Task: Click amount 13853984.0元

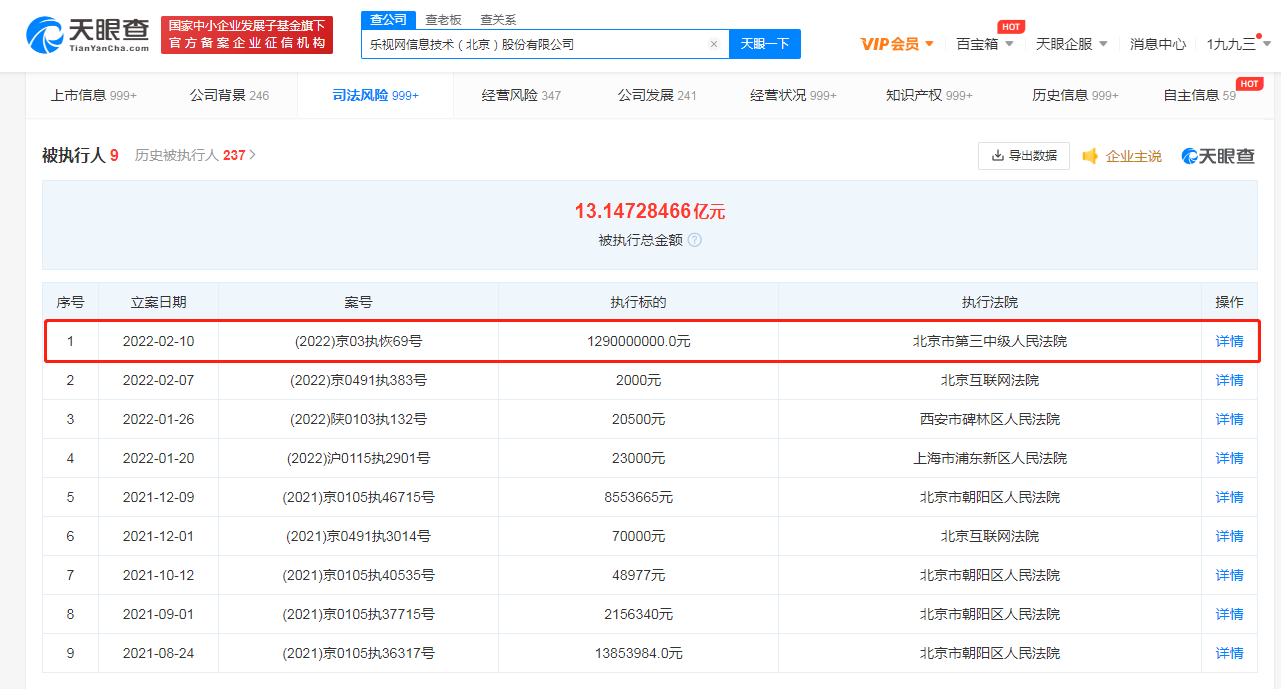Action: 639,653
